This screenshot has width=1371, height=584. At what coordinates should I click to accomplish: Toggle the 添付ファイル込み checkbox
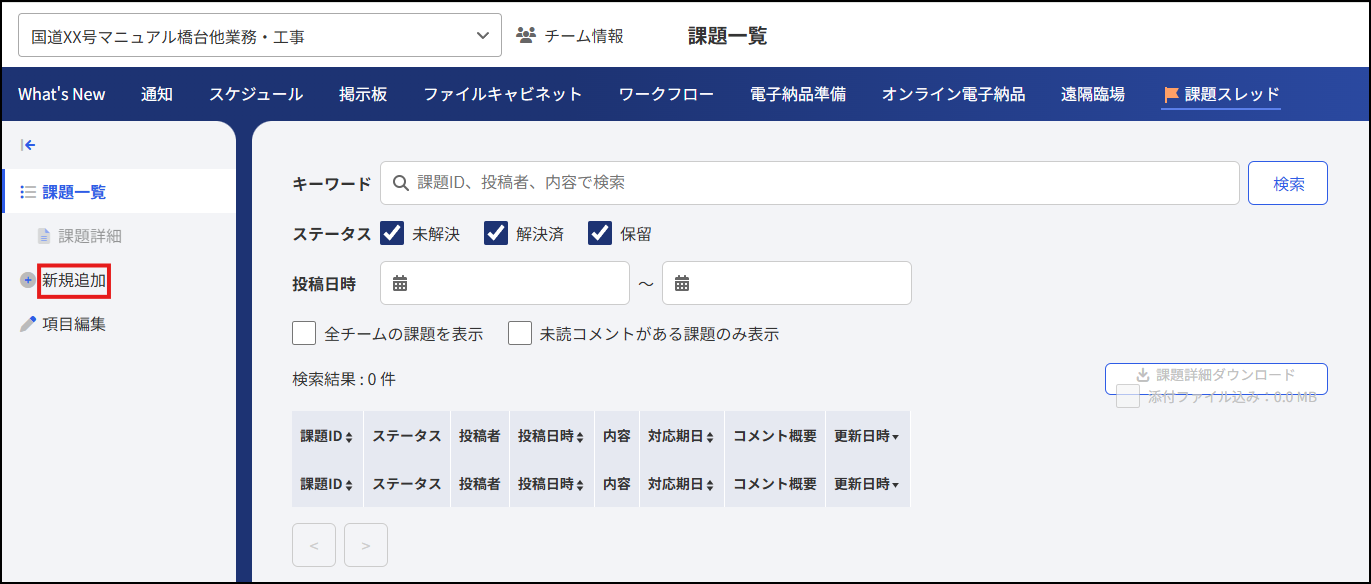point(1128,397)
